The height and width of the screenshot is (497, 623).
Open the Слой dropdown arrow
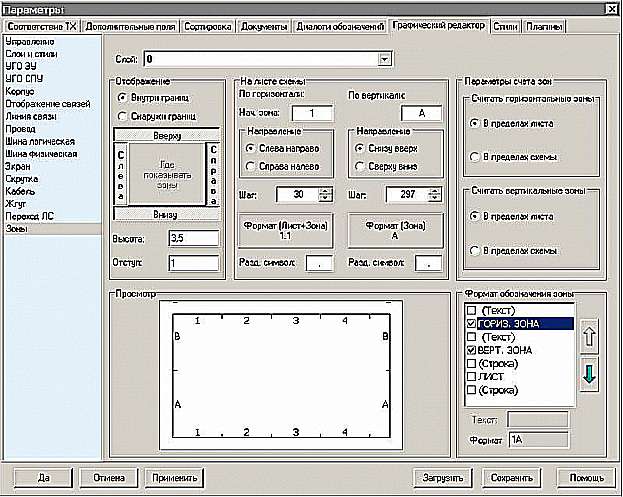point(384,60)
